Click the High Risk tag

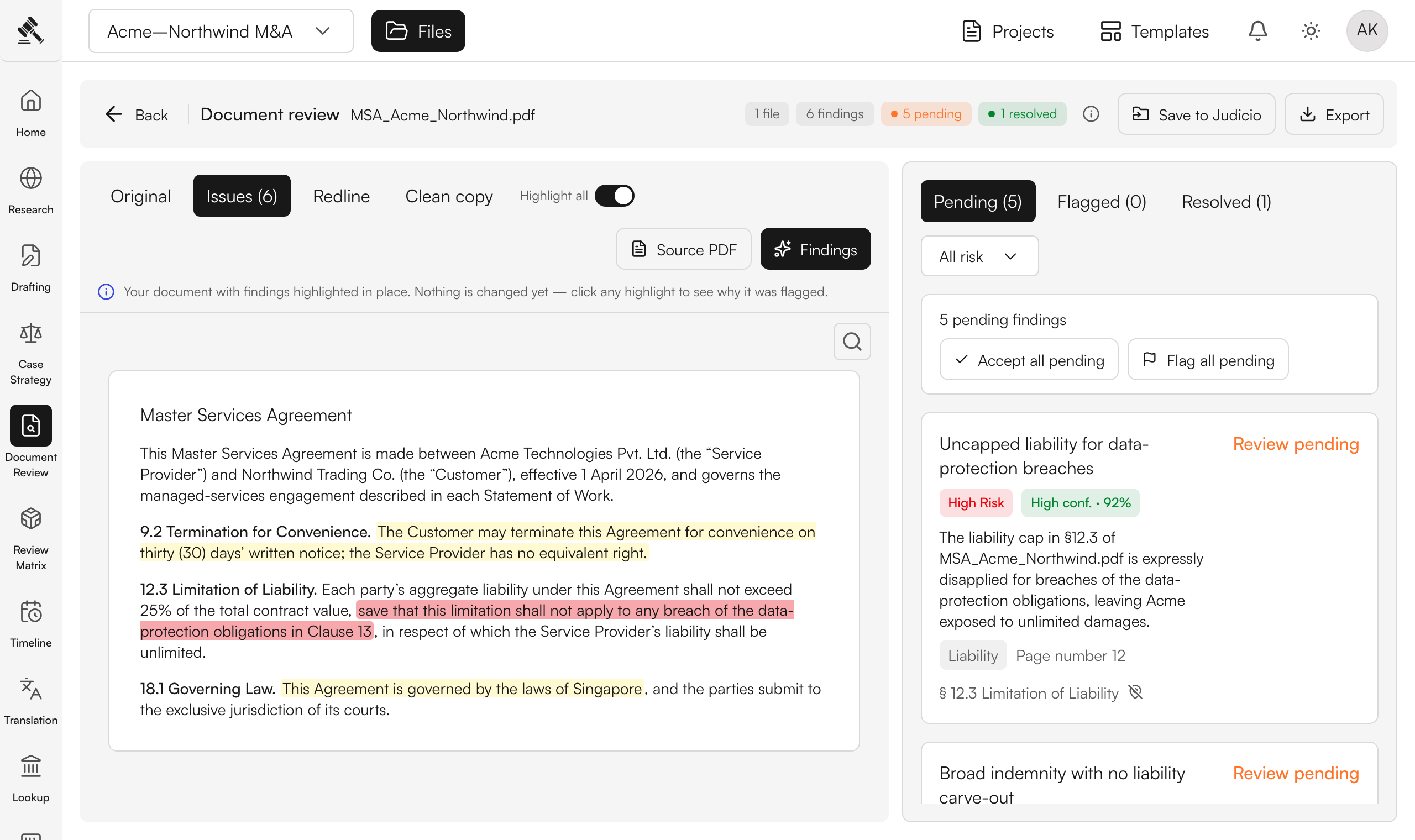[x=975, y=503]
